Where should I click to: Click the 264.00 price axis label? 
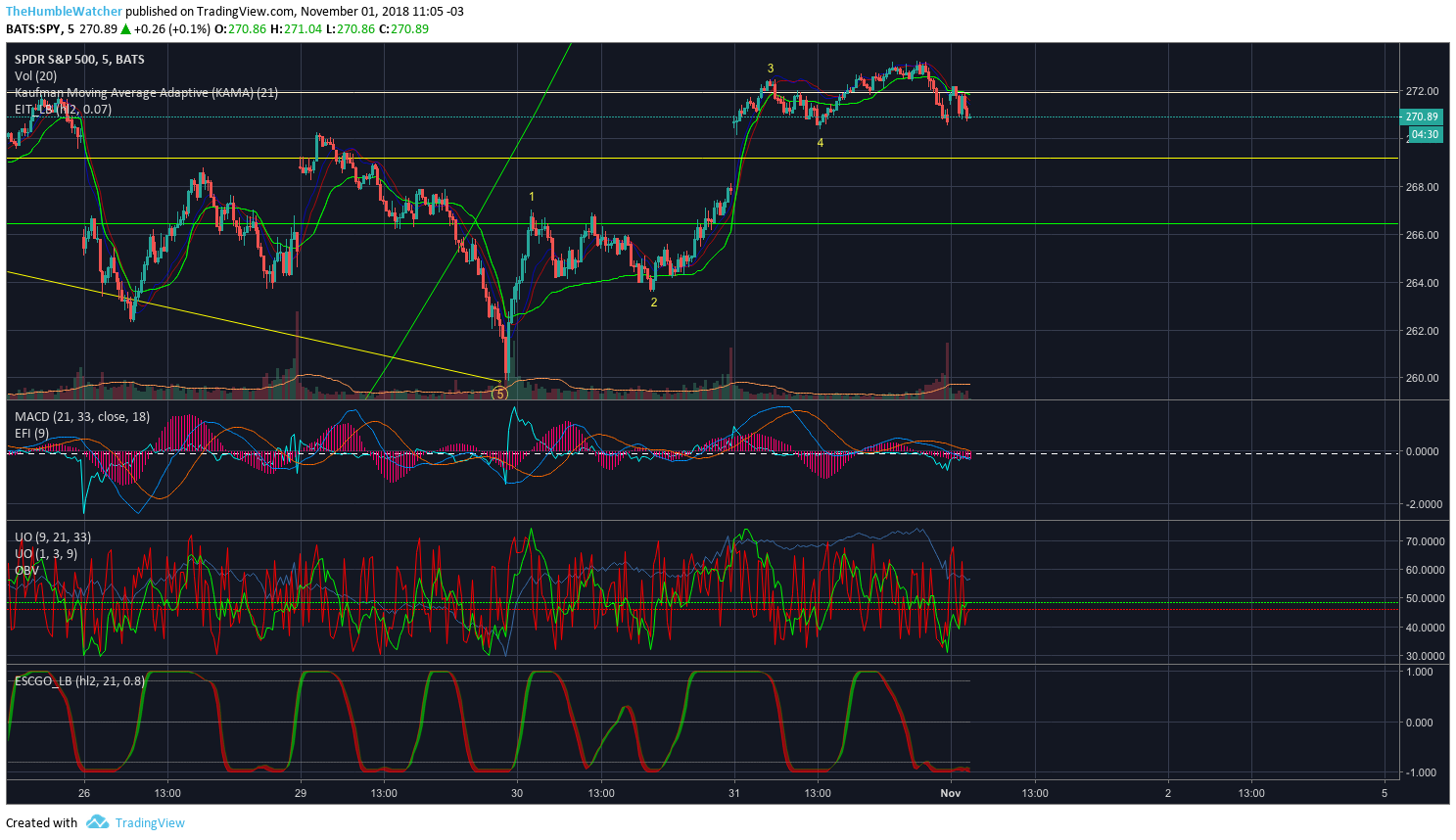1422,284
